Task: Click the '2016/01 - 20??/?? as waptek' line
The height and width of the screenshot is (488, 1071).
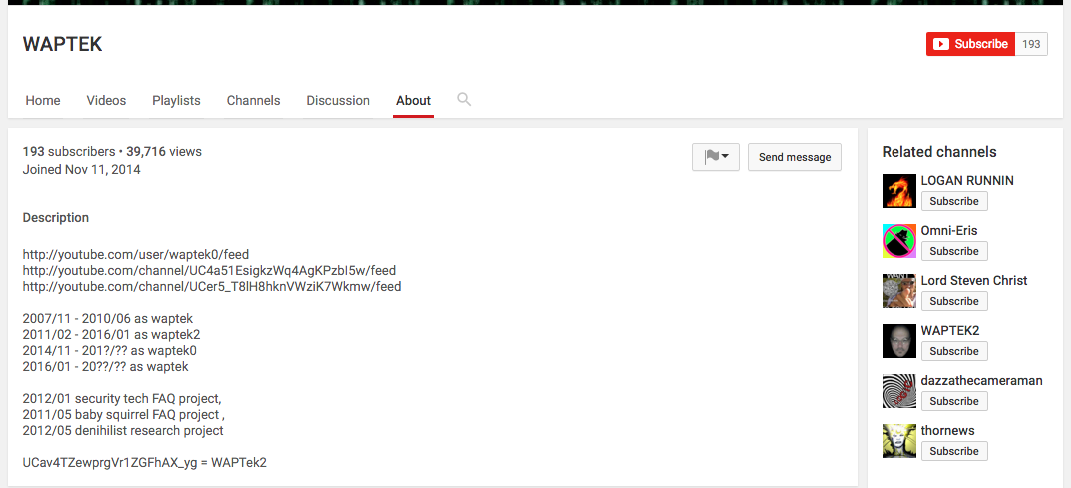Action: coord(106,367)
